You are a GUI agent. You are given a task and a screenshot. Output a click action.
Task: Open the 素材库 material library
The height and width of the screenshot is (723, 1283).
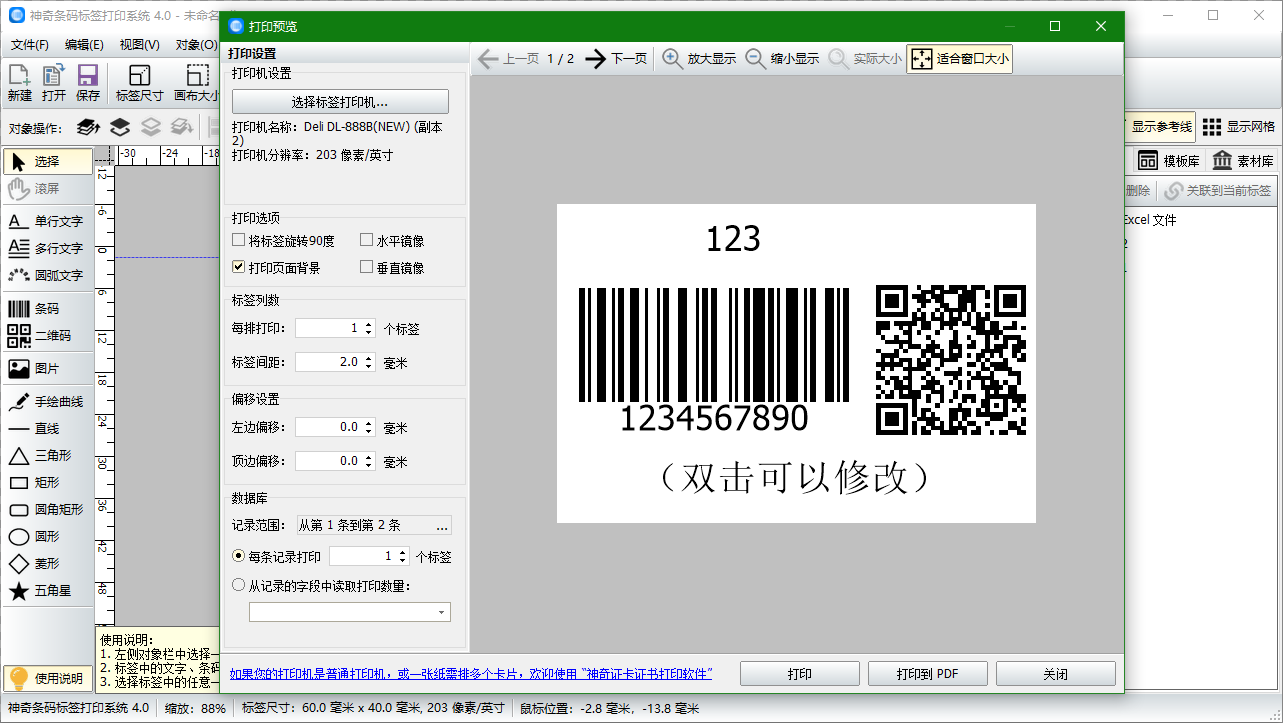(1244, 159)
